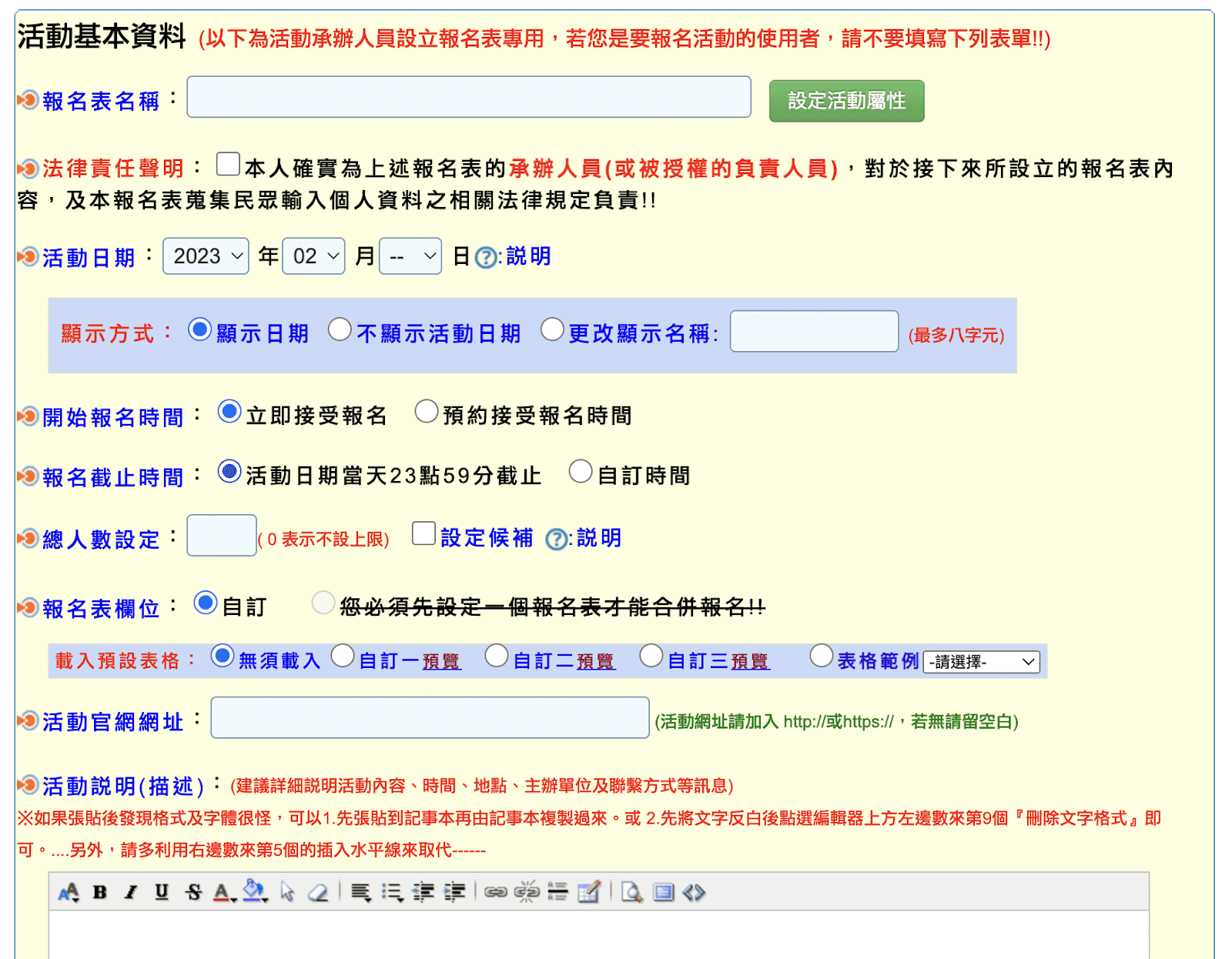
Task: Click the bullet icon before 活動官網網址
Action: pyautogui.click(x=28, y=721)
